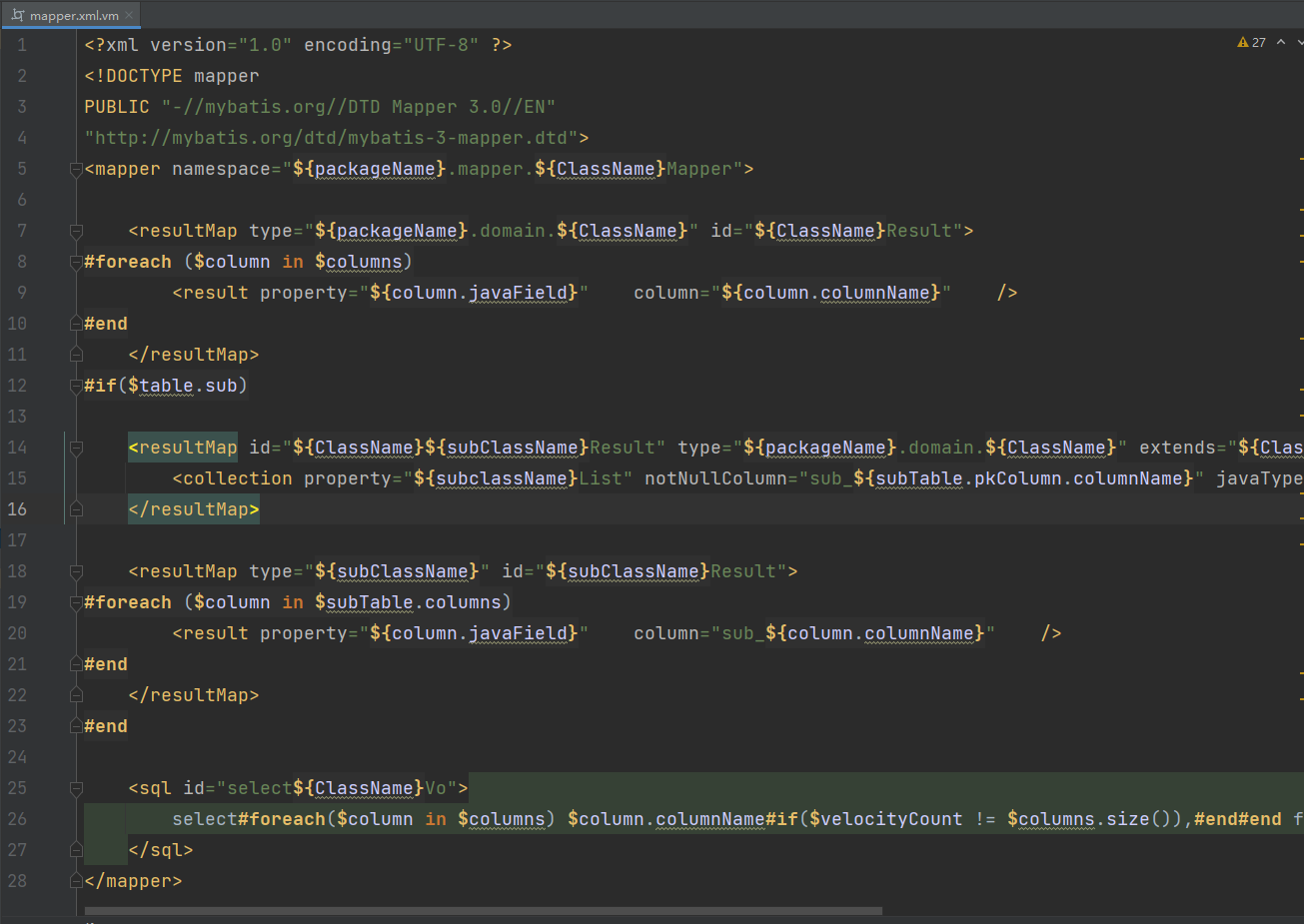Toggle the fold marker at the #end on line 10

click(x=75, y=323)
